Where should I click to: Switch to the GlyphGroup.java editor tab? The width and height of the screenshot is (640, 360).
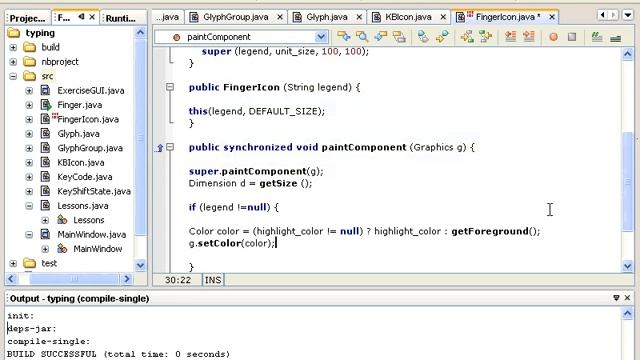(x=236, y=17)
